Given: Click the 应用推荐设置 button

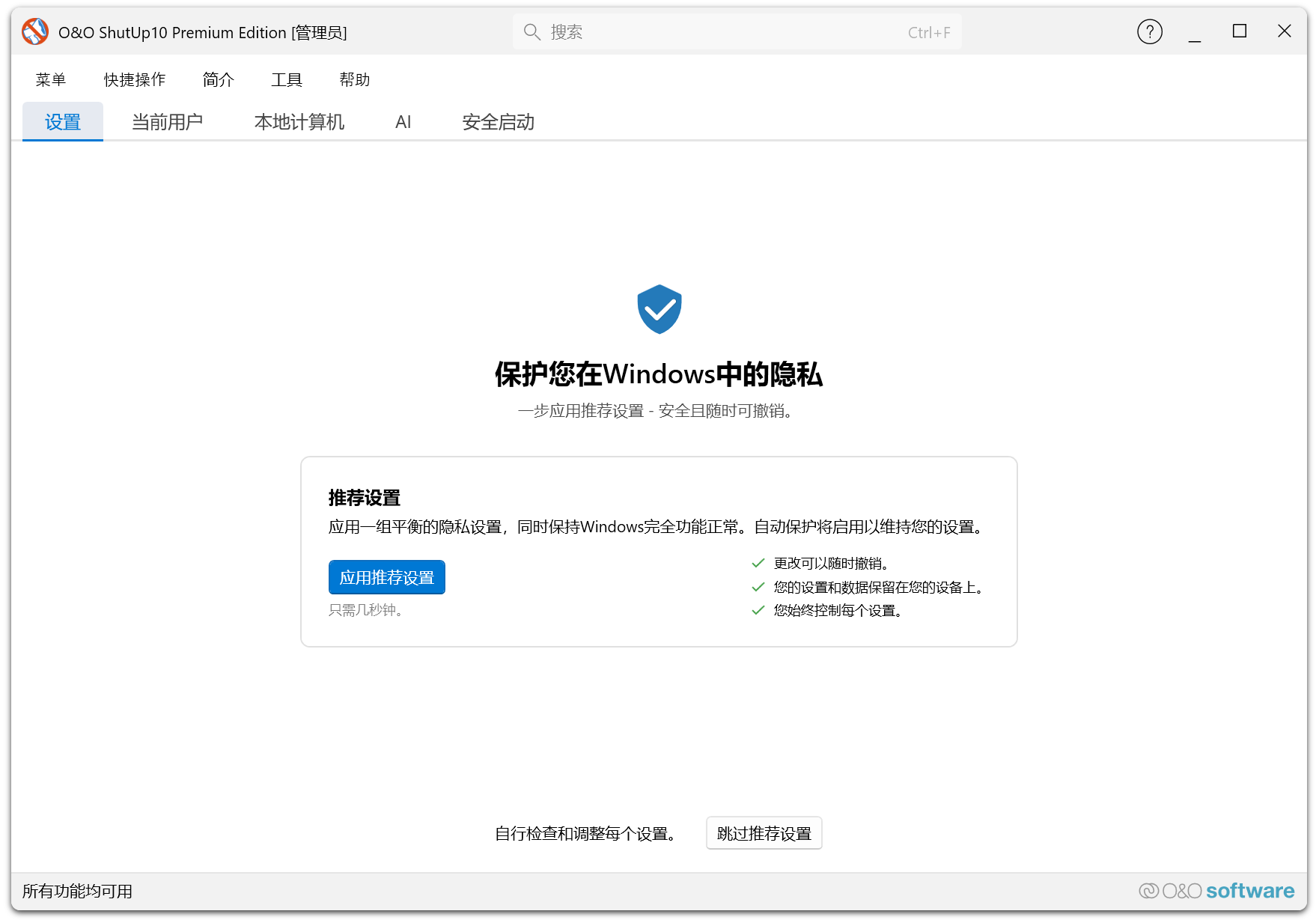Looking at the screenshot, I should pos(387,577).
